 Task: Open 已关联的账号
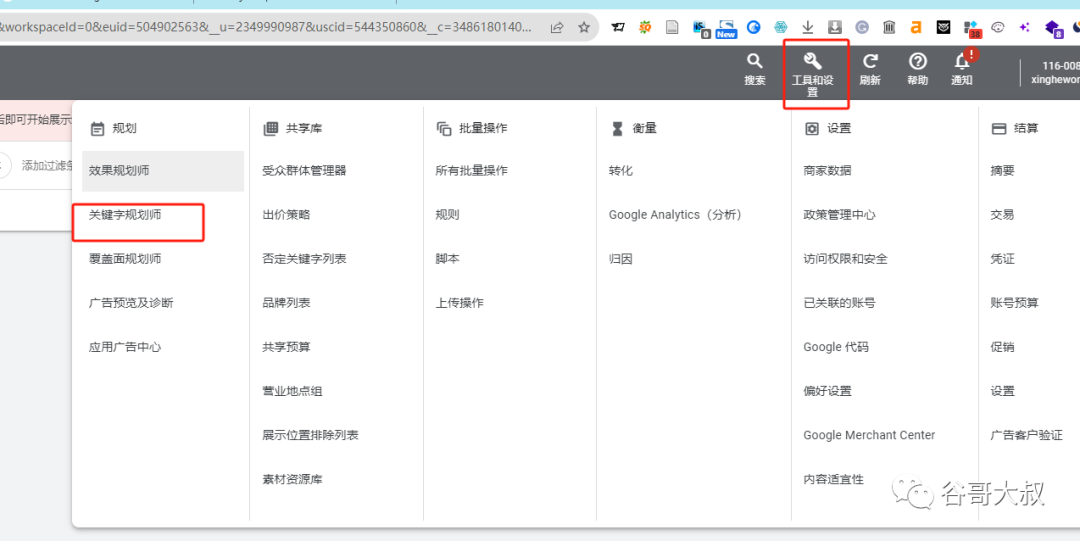click(840, 303)
